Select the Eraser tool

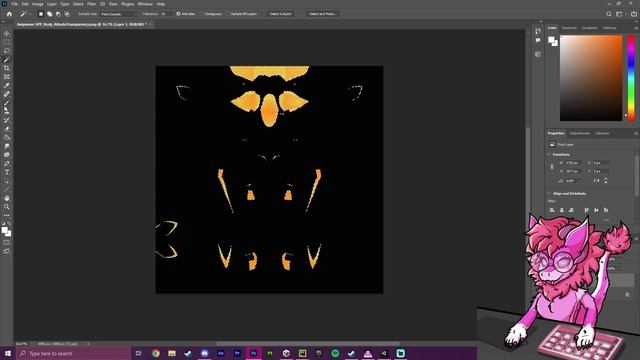[7, 129]
